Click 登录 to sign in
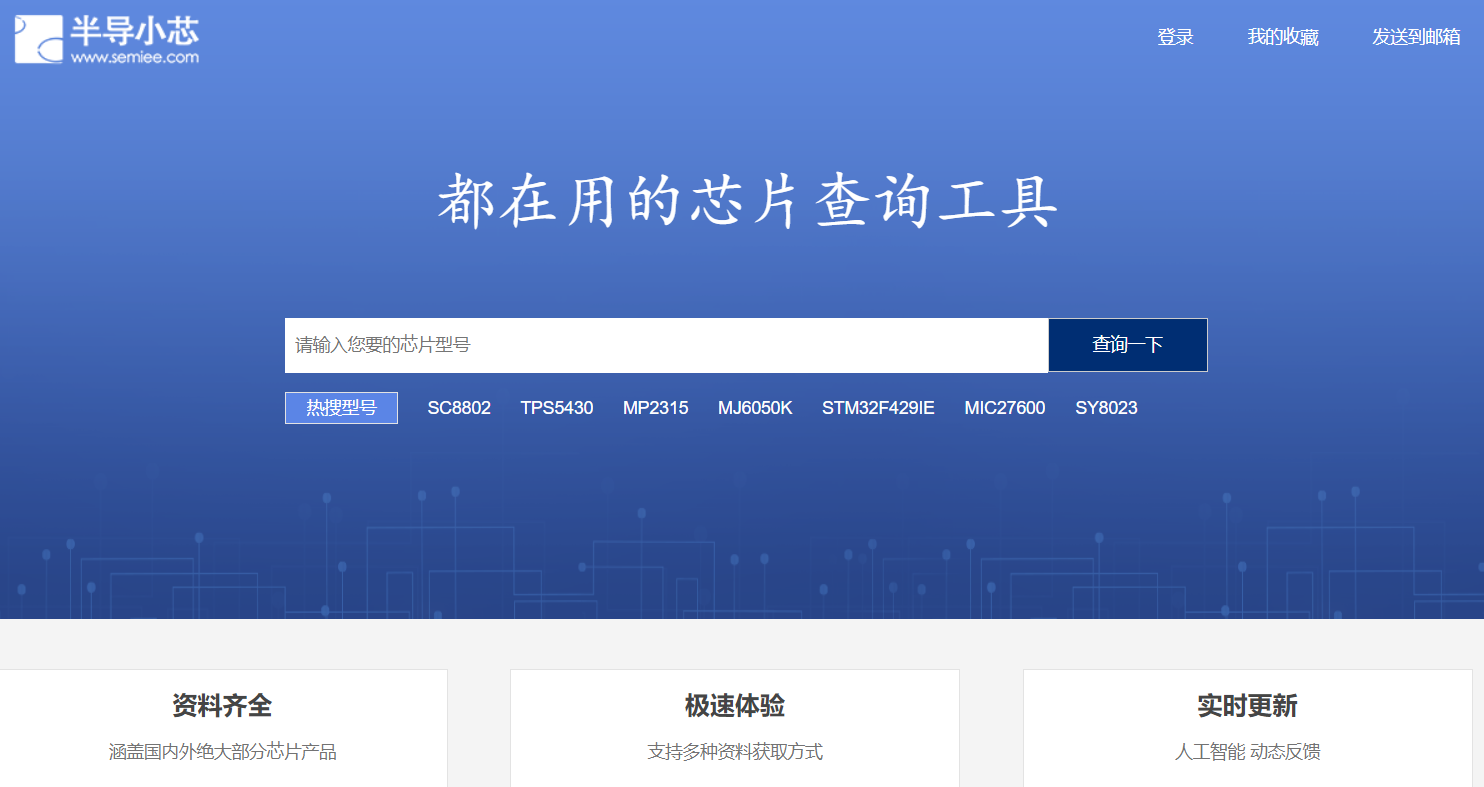 tap(1175, 38)
